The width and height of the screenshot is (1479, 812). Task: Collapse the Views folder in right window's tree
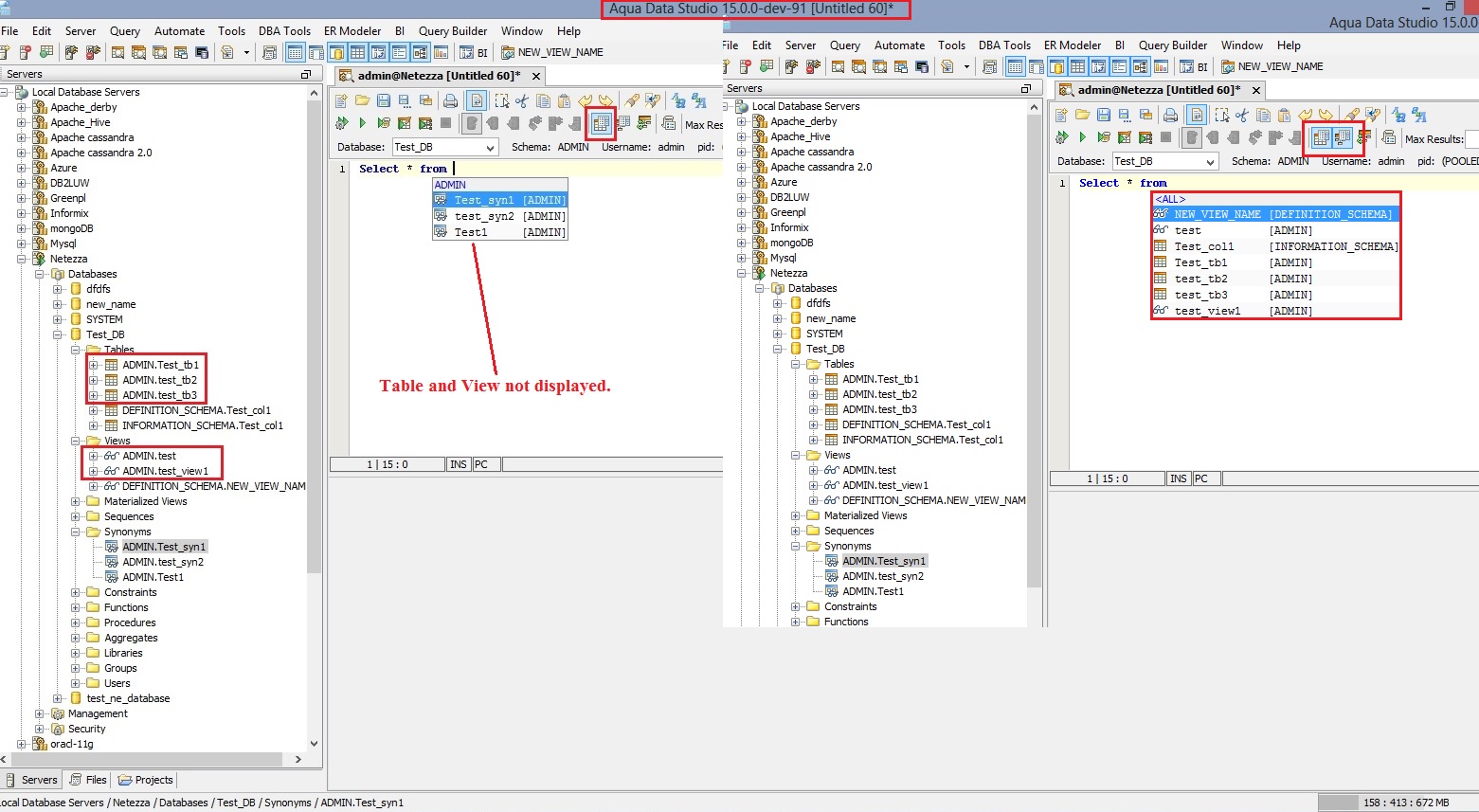[795, 455]
